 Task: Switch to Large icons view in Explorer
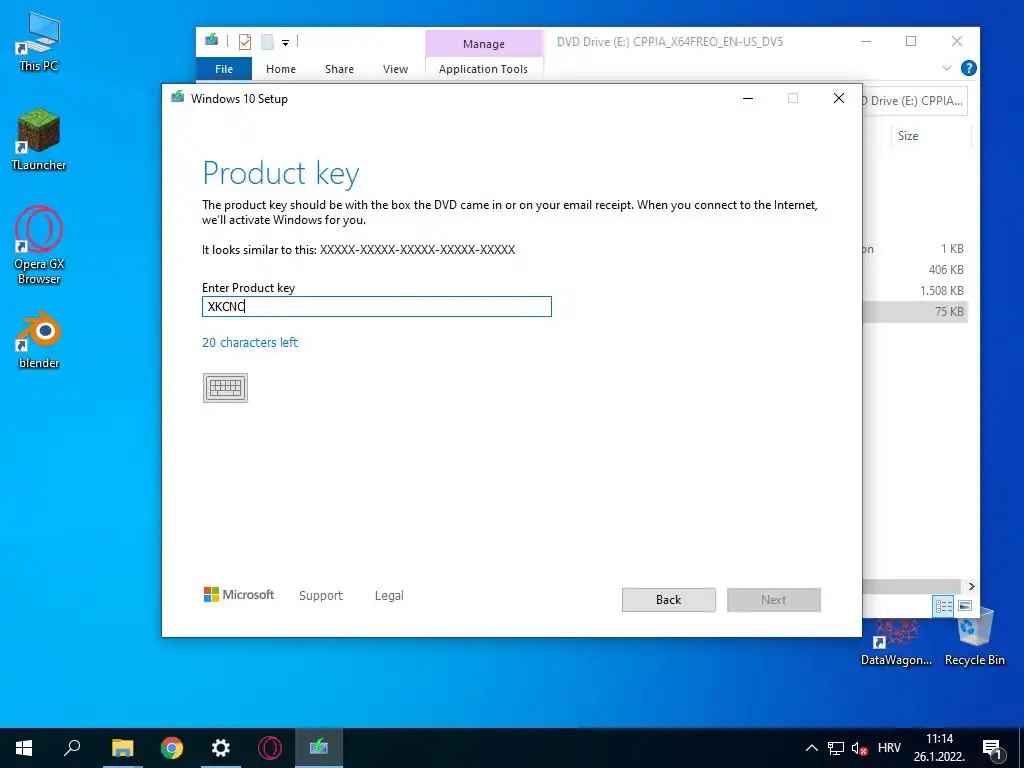(x=965, y=606)
